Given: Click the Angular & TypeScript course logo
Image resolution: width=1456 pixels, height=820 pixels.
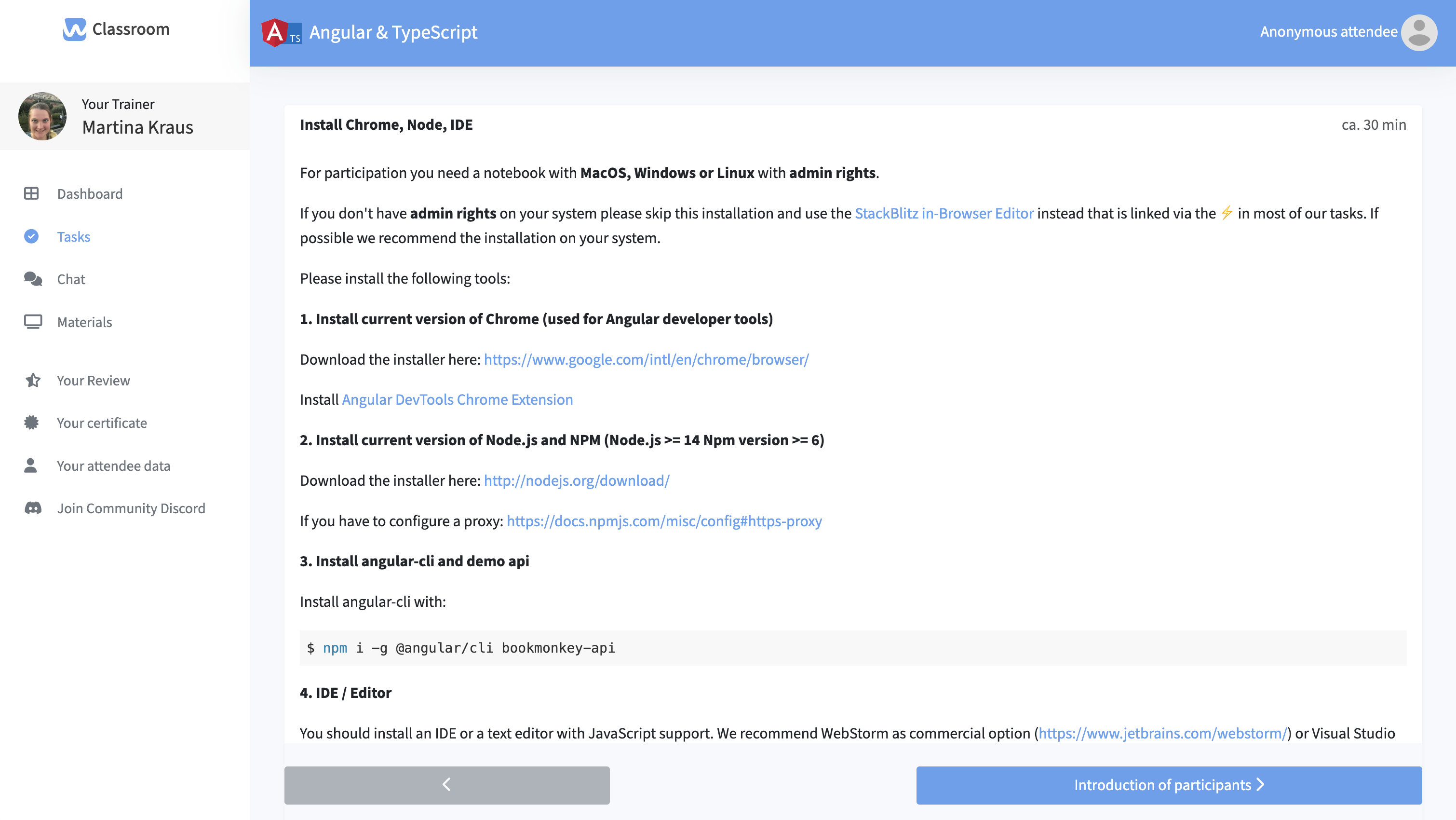Looking at the screenshot, I should (x=281, y=32).
